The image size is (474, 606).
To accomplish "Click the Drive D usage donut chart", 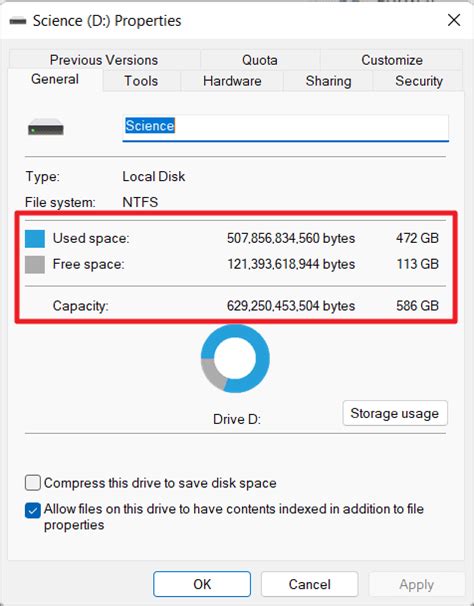I will 235,358.
